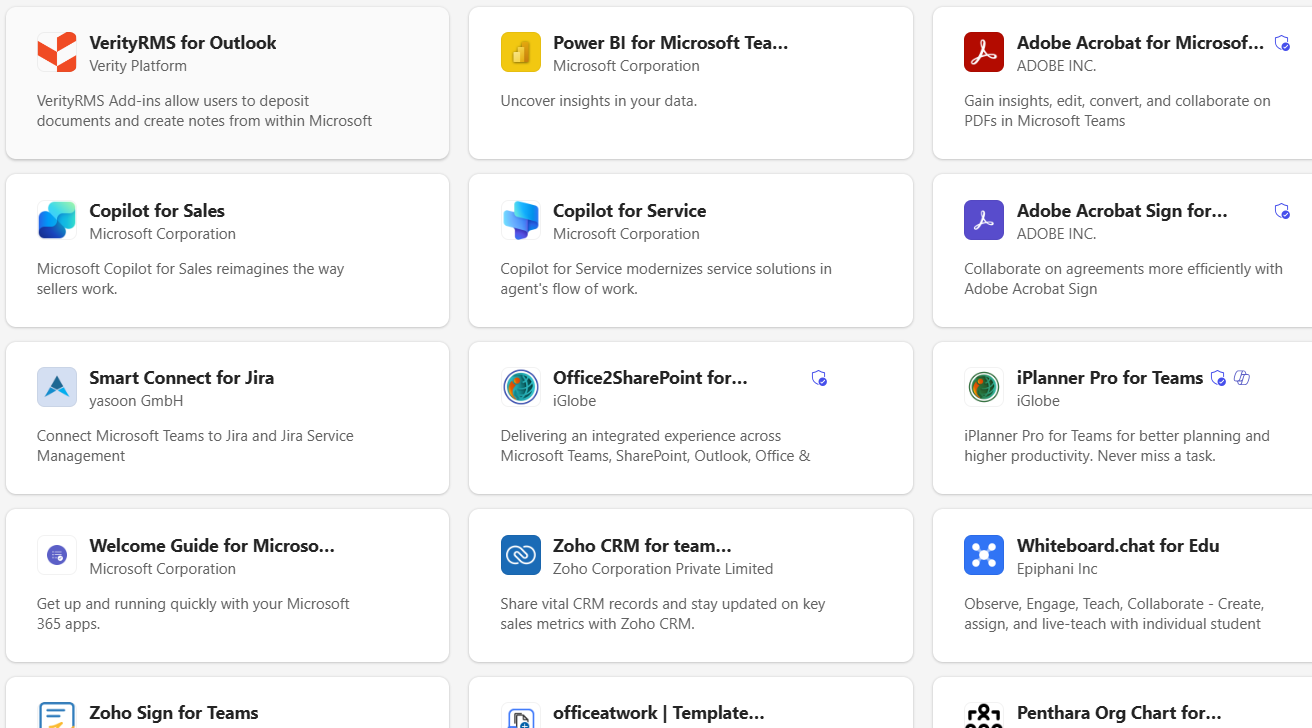The width and height of the screenshot is (1312, 728).
Task: Open Smart Connect for Jira title
Action: (x=182, y=378)
